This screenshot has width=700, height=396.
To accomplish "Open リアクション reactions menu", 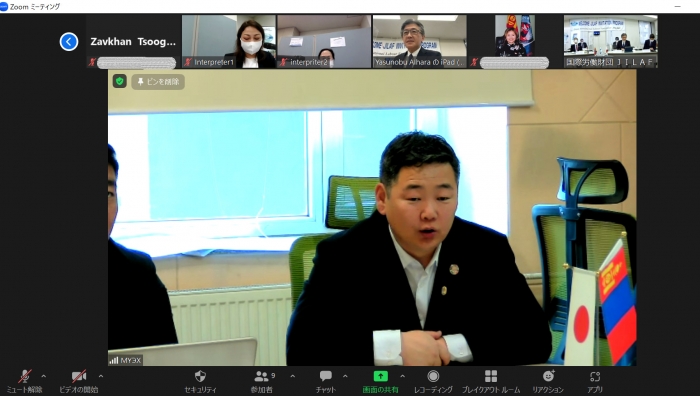I will point(548,382).
